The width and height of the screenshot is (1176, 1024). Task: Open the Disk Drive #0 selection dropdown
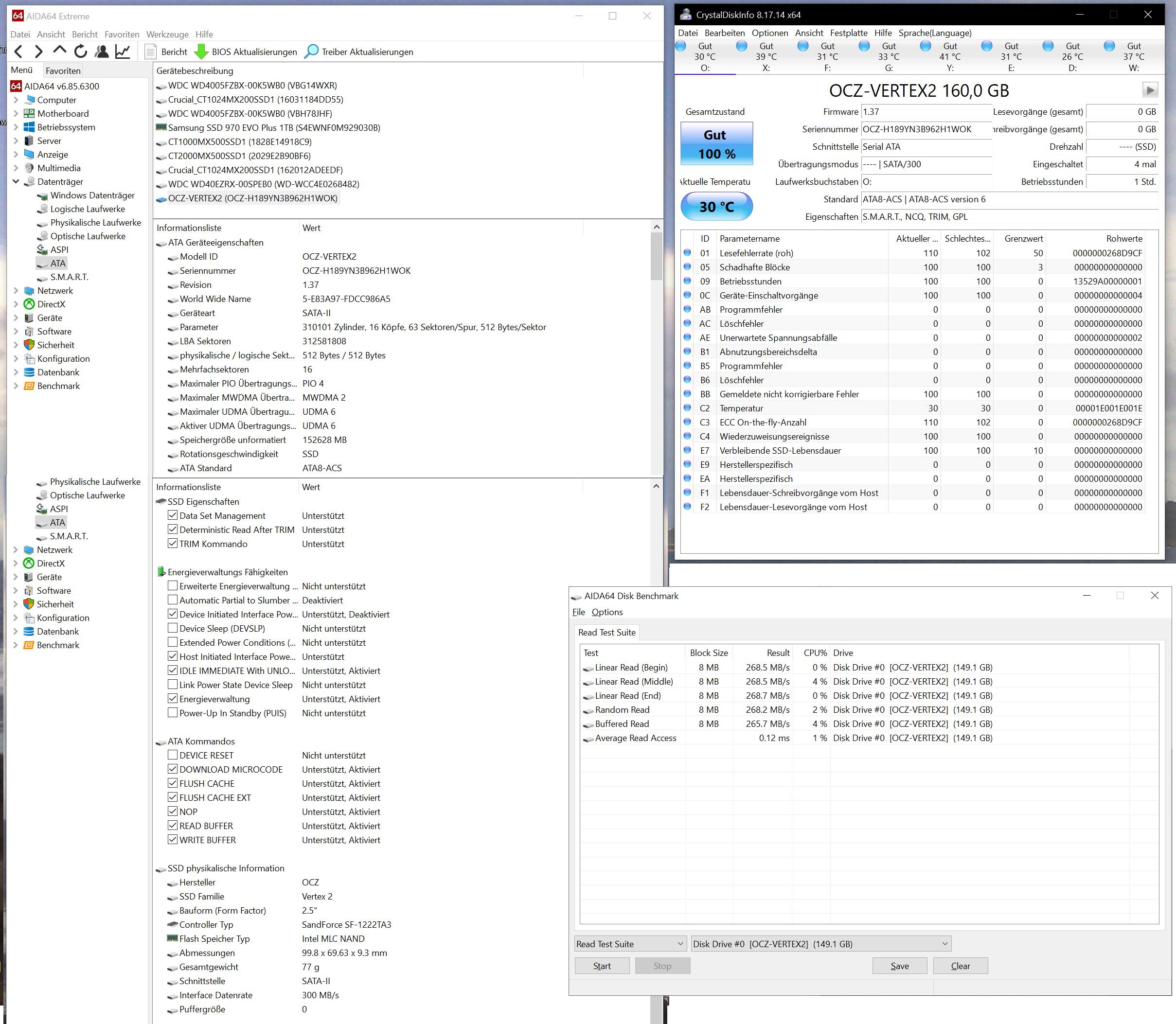(821, 944)
